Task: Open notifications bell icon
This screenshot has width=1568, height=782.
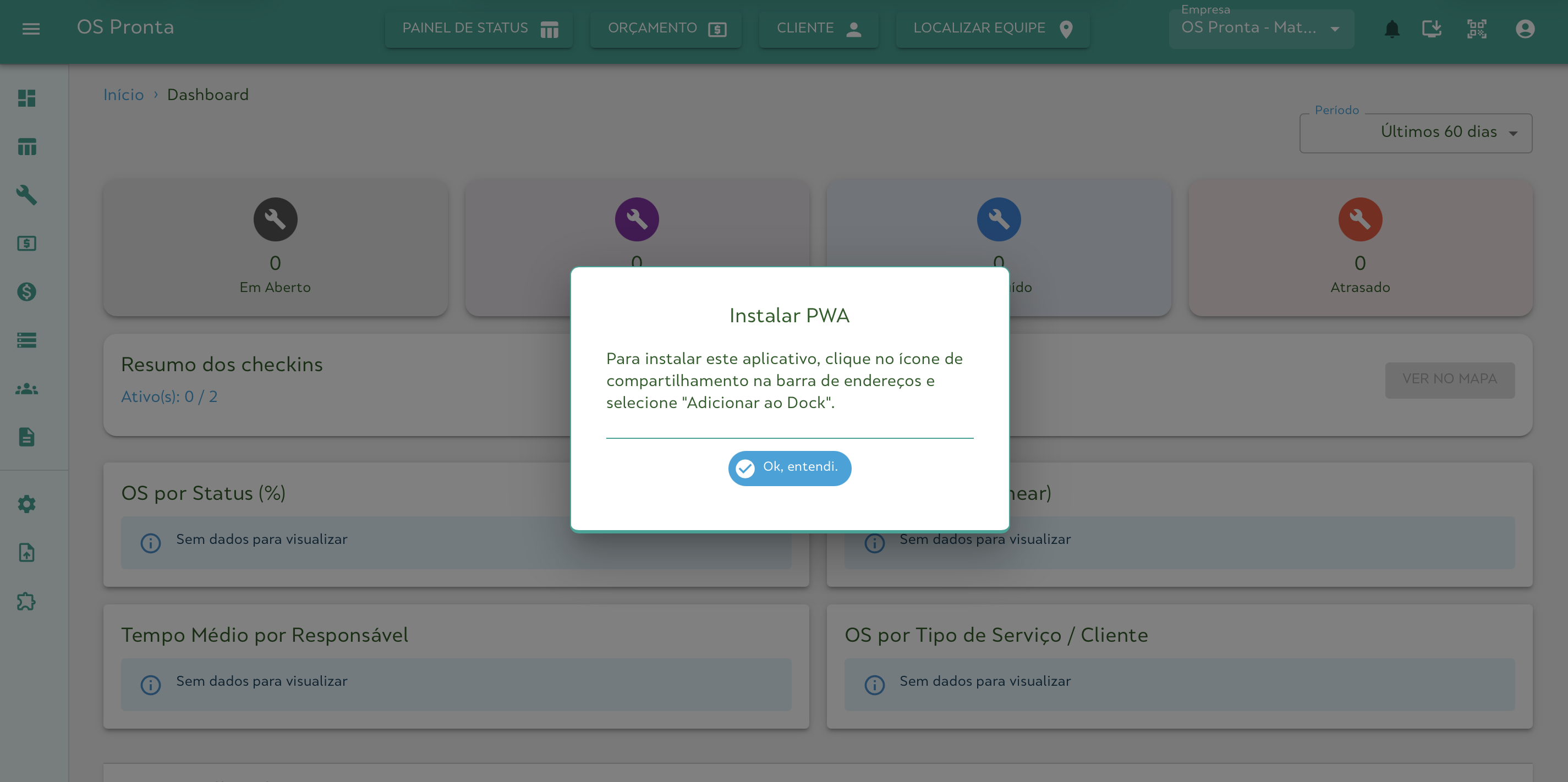Action: 1391,29
